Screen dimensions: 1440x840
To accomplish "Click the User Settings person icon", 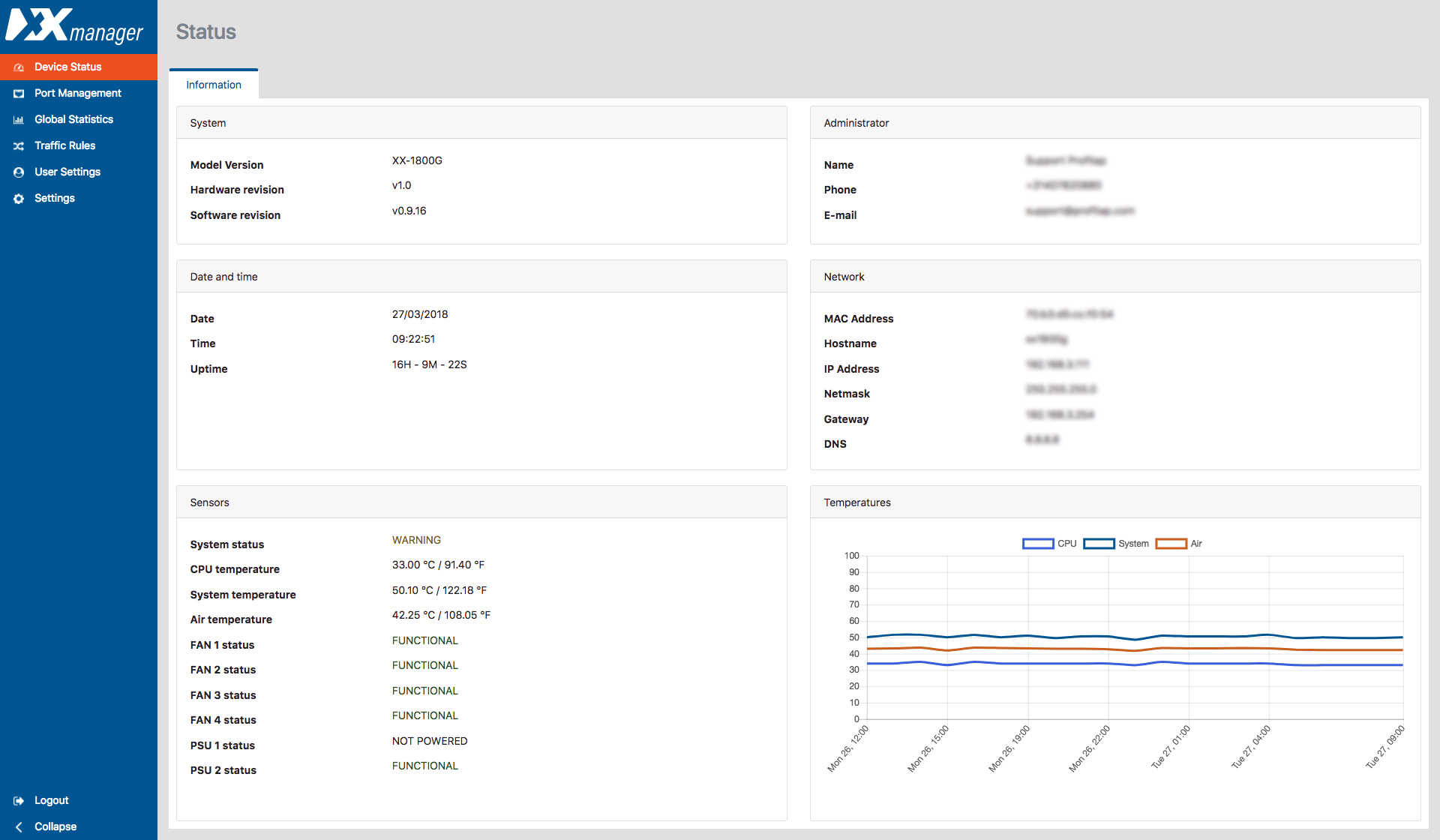I will pos(19,172).
